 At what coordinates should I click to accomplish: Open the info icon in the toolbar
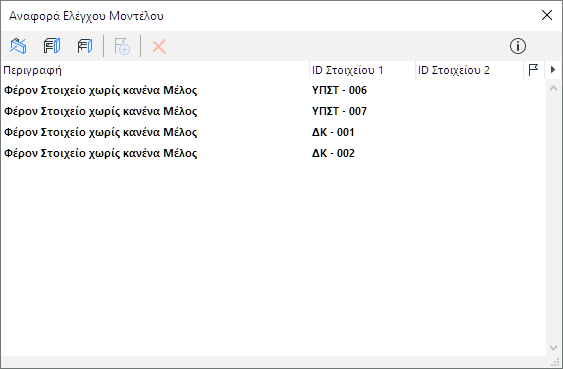(517, 46)
